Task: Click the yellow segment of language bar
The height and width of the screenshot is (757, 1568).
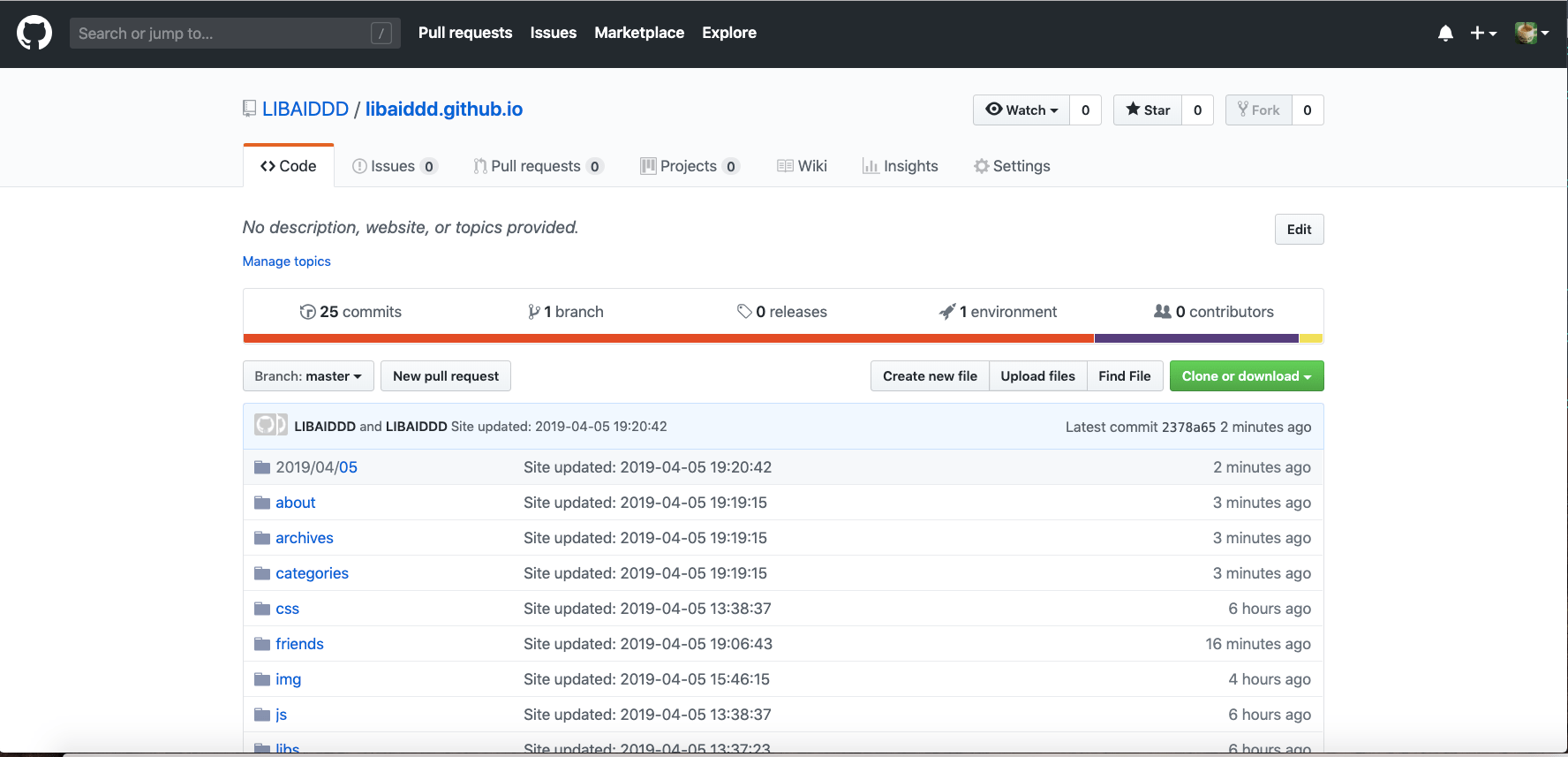Action: coord(1311,338)
